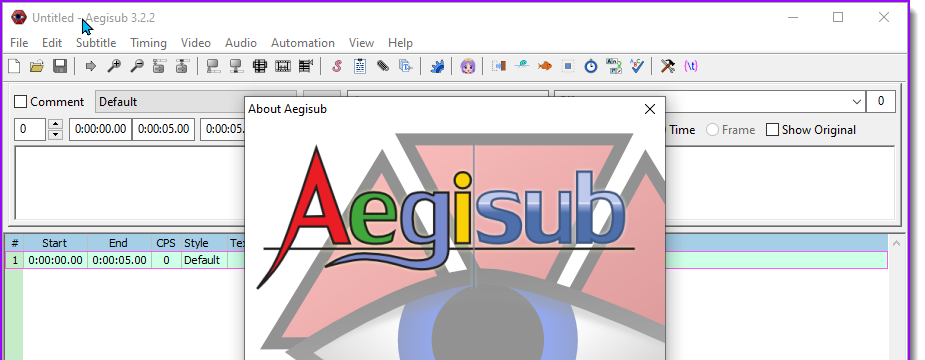Screen dimensions: 925x360
Task: Open the Properties clipboard icon
Action: (360, 66)
